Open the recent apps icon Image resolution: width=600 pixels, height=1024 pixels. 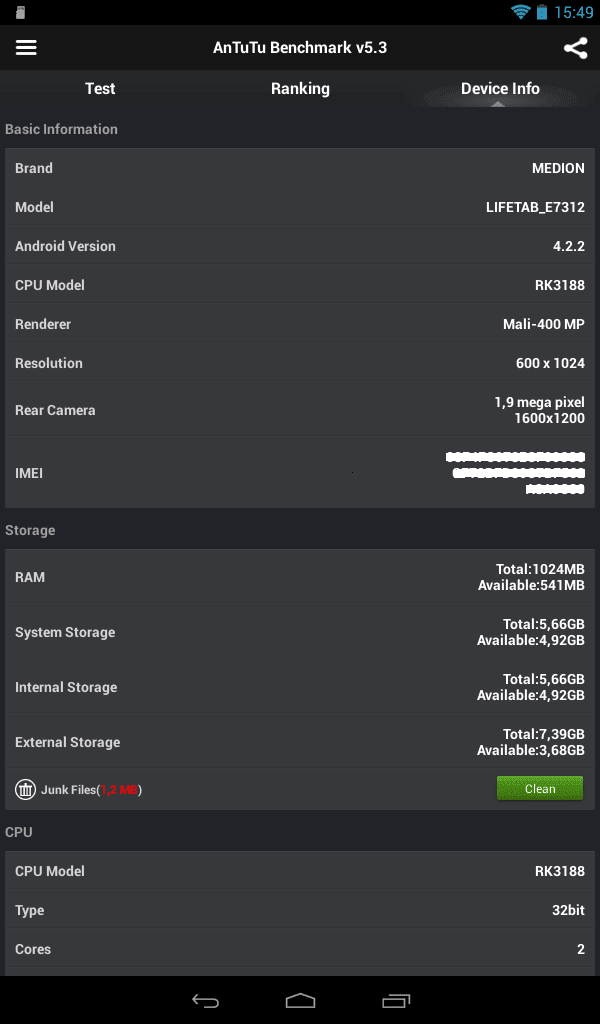[x=396, y=1000]
